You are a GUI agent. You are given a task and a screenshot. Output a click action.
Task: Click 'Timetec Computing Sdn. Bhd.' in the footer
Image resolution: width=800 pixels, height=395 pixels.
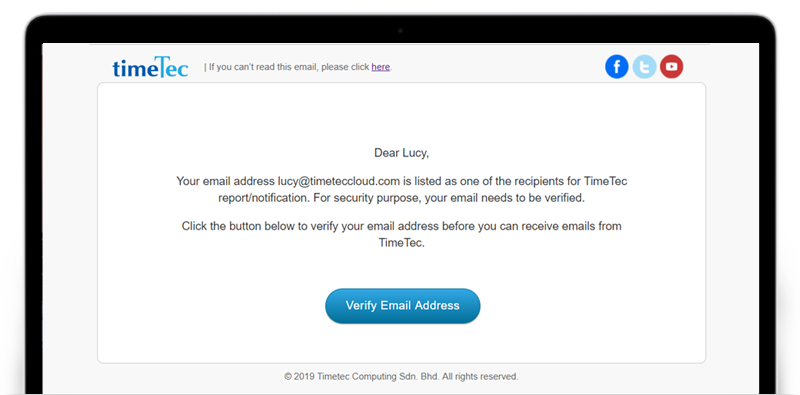coord(378,377)
